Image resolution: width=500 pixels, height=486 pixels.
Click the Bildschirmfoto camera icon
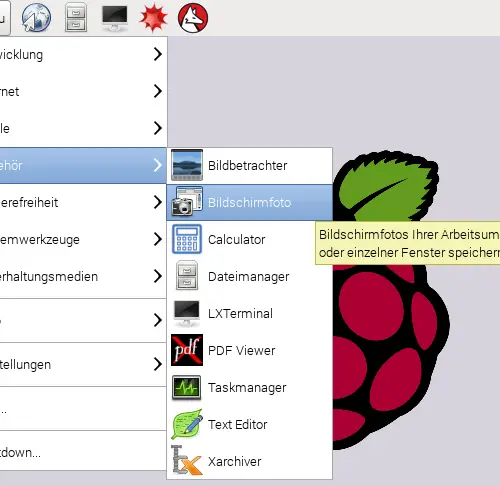pos(187,202)
